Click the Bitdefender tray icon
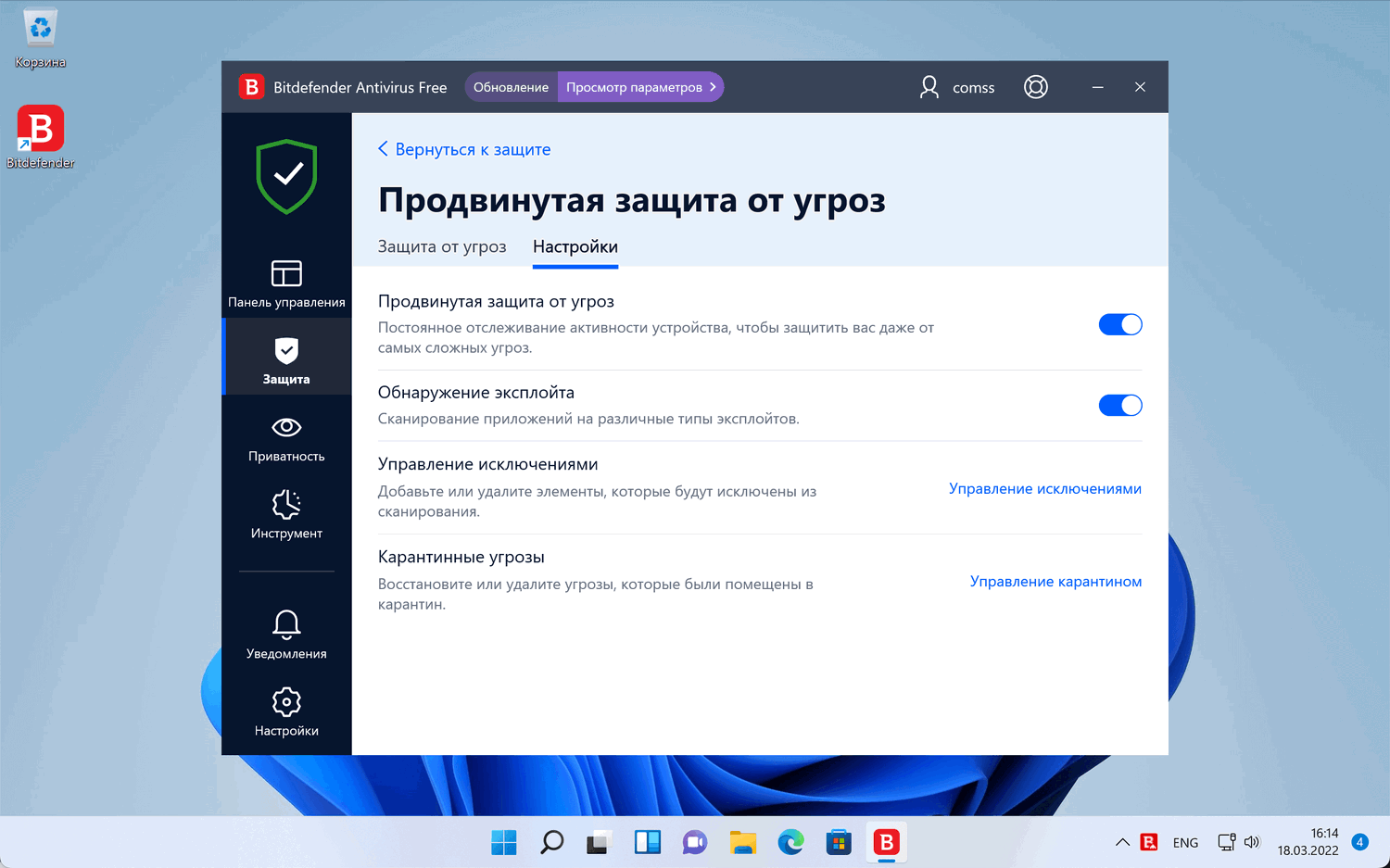The width and height of the screenshot is (1390, 868). pos(1149,842)
